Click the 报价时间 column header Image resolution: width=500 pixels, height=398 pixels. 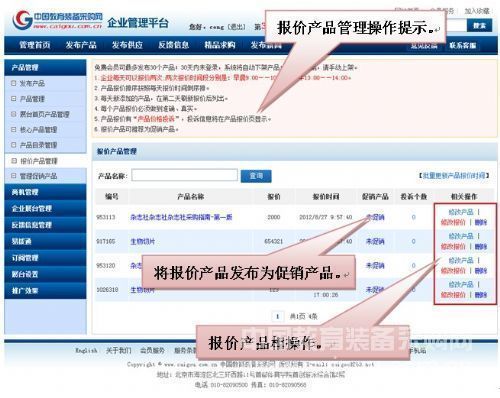326,197
